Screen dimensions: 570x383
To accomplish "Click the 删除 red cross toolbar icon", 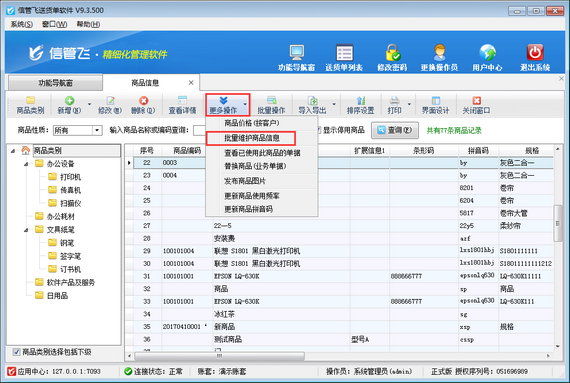I will [x=144, y=101].
